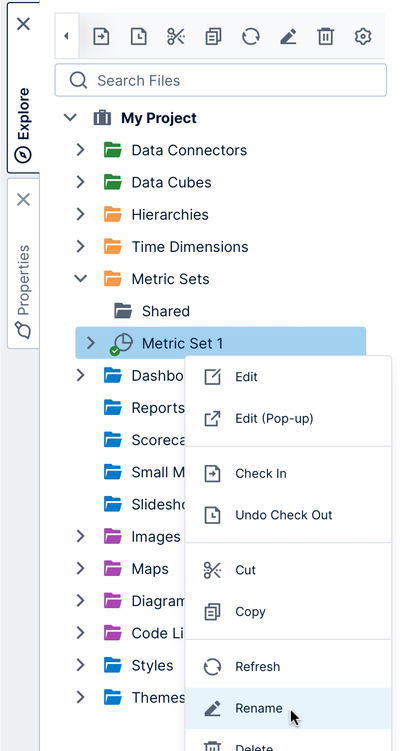Expand the Data Connectors folder
This screenshot has height=751, width=400.
80,150
